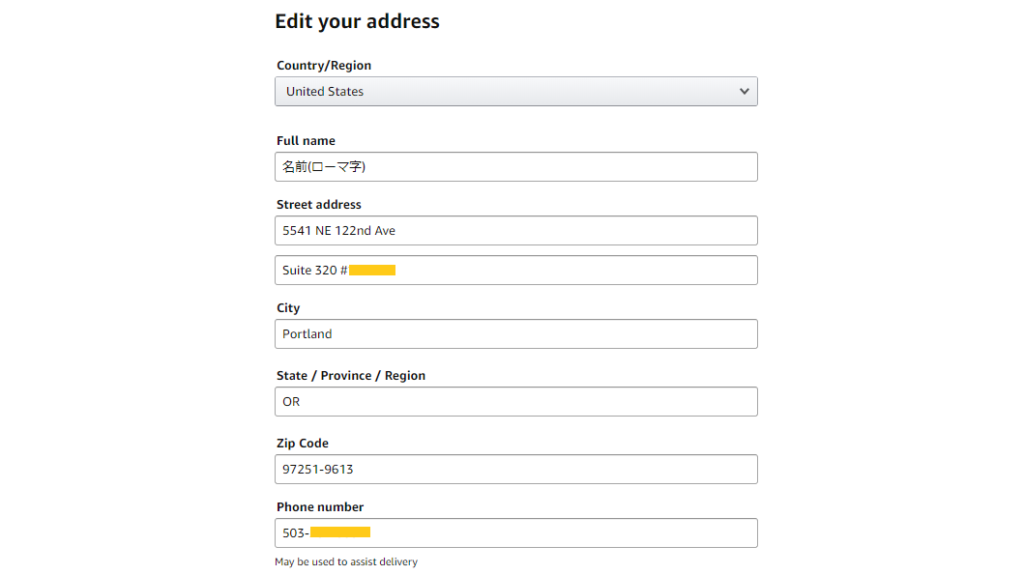Click the "Street address" label
1024x575 pixels.
pos(319,205)
